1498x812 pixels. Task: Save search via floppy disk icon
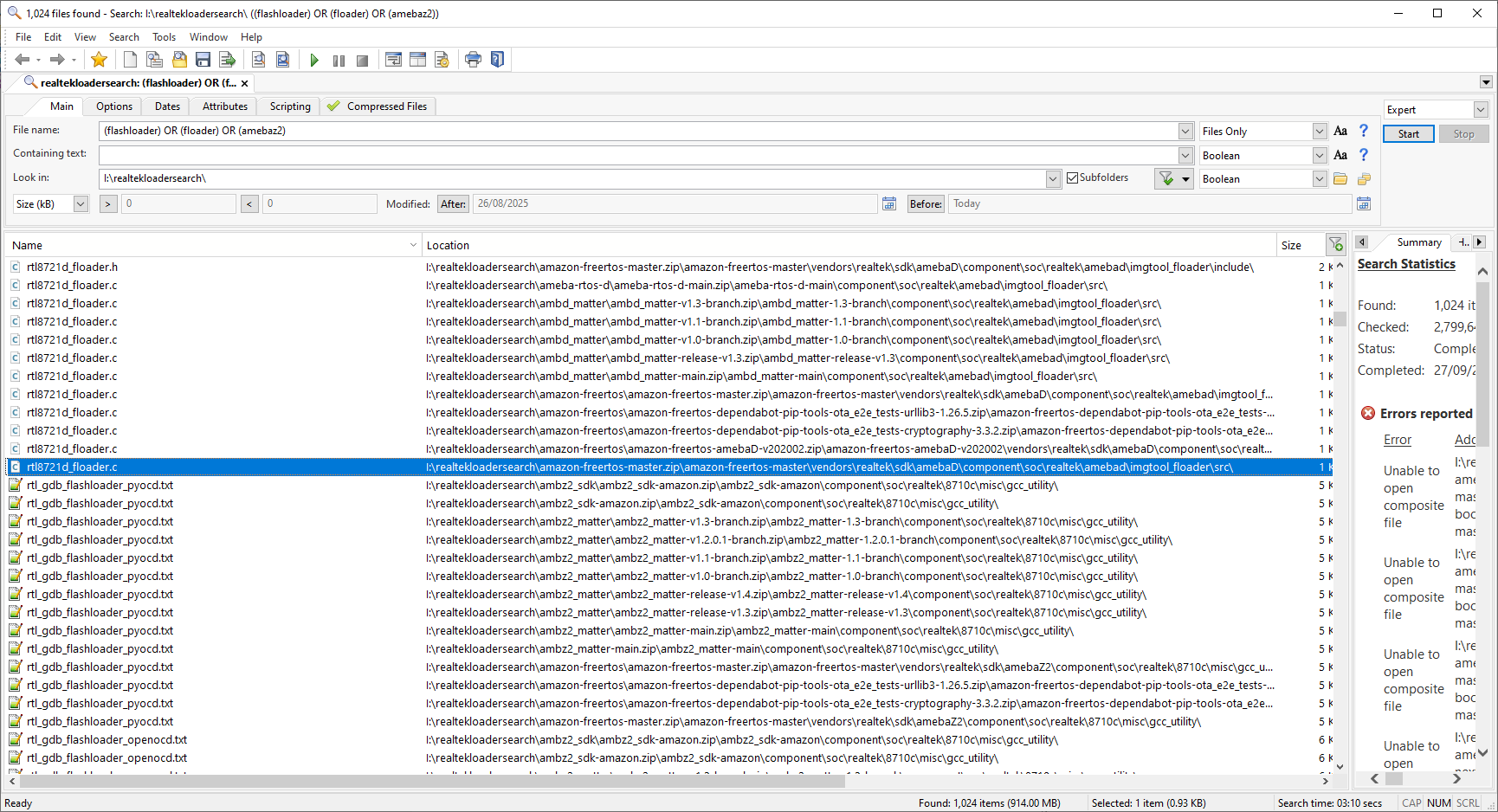coord(203,60)
